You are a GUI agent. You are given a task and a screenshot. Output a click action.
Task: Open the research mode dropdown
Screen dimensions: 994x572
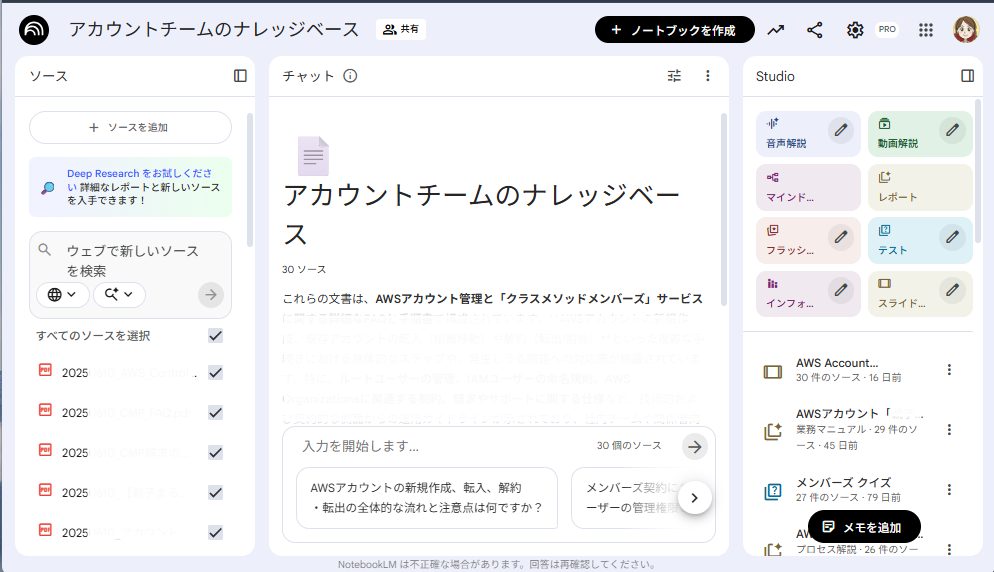[x=119, y=294]
